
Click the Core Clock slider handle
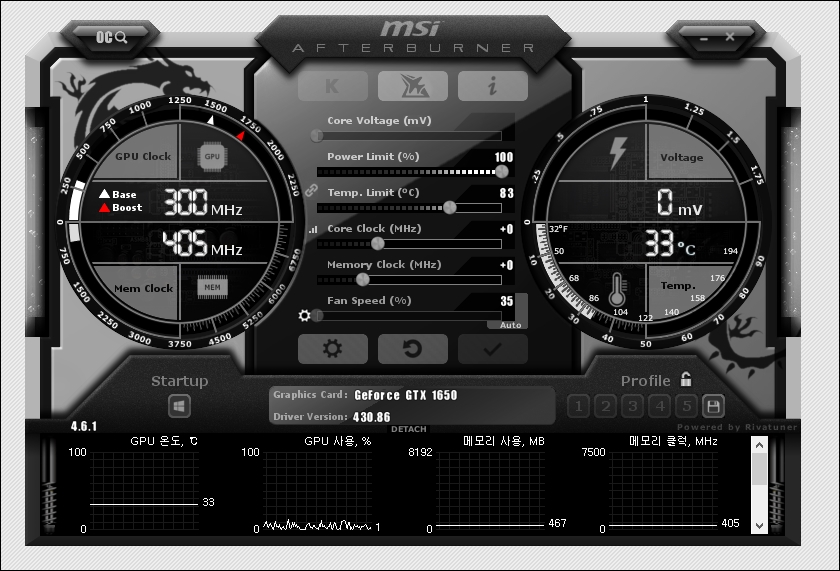(x=378, y=244)
